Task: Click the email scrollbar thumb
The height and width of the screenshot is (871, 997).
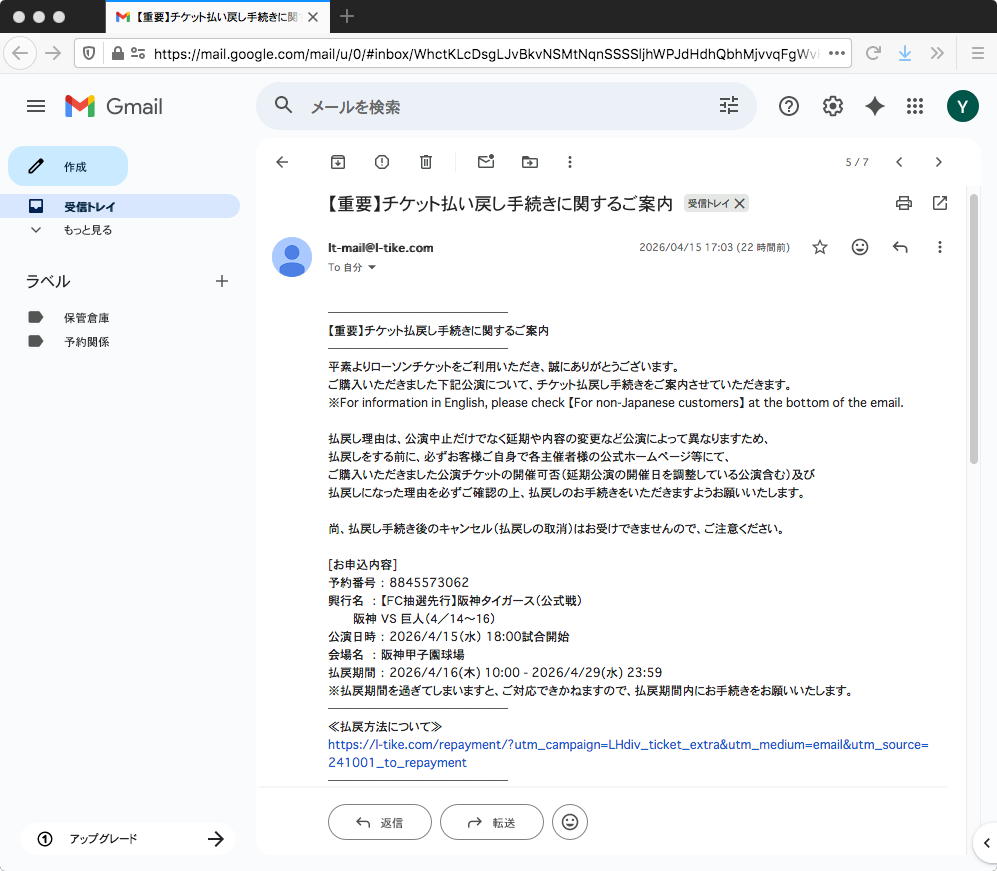Action: [x=973, y=329]
